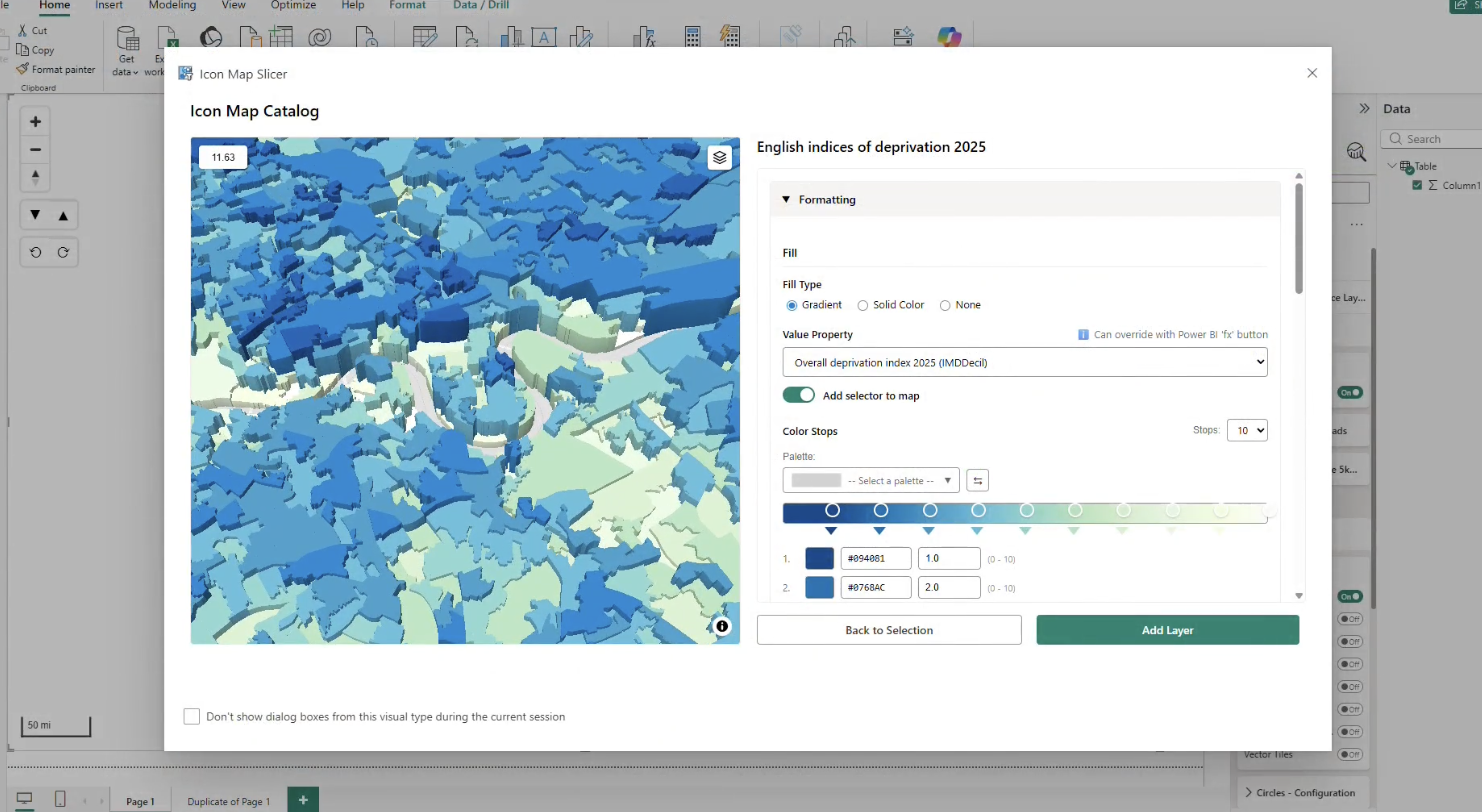
Task: Click the Add Layer button
Action: pyautogui.click(x=1167, y=630)
